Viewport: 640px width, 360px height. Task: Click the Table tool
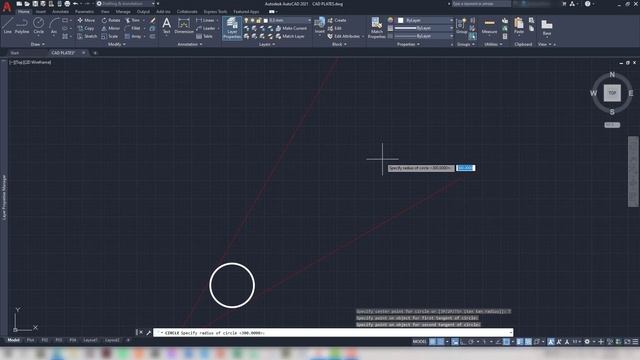point(204,36)
